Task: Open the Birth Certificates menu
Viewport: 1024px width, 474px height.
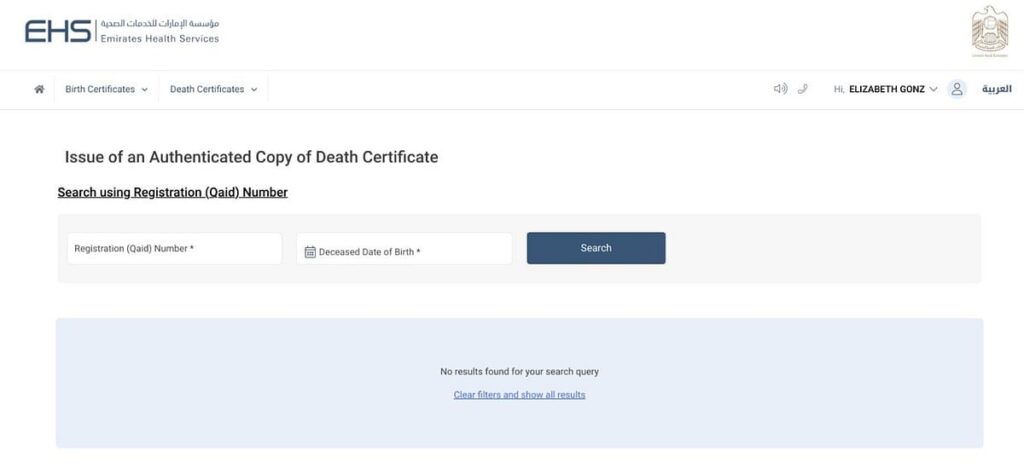Action: 100,89
